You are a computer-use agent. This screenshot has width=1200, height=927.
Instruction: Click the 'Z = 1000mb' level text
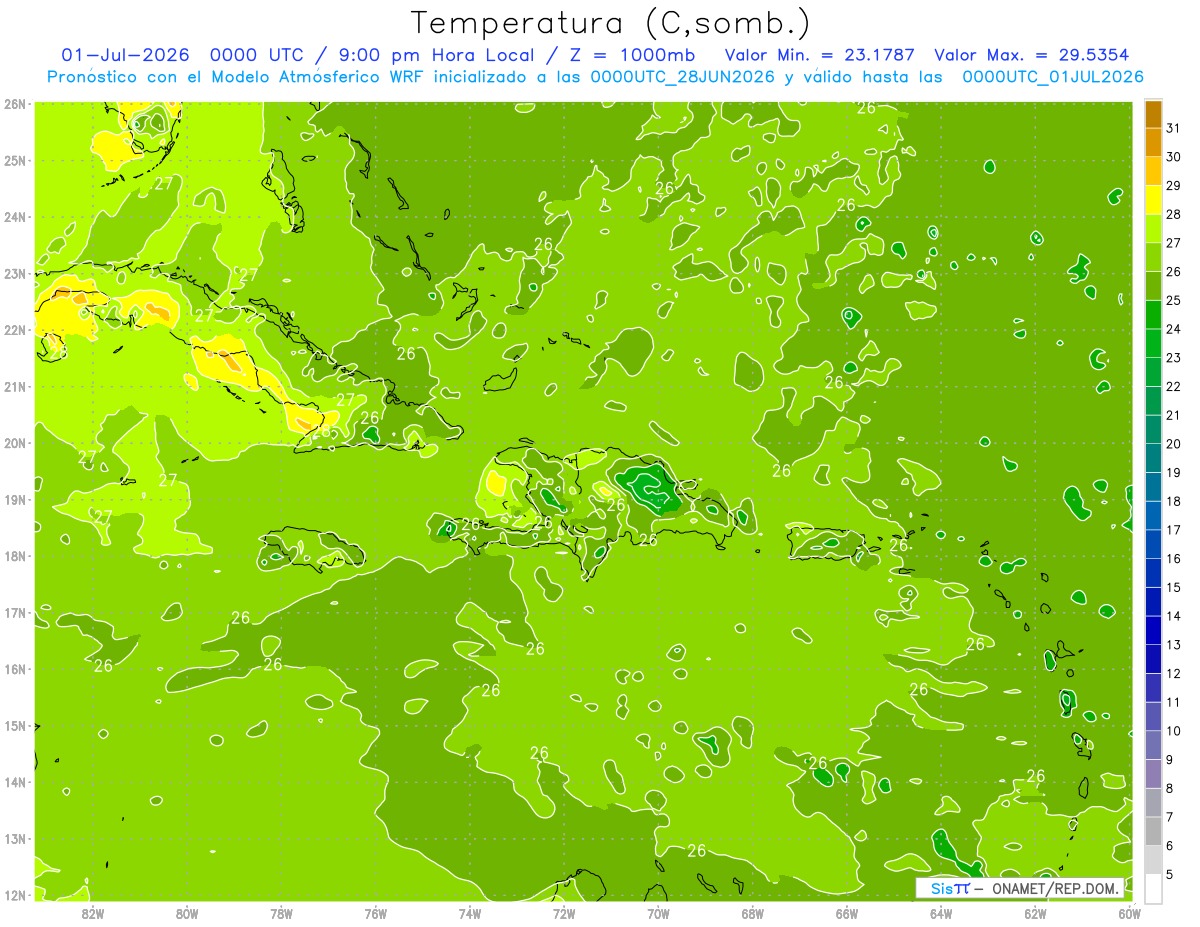630,55
